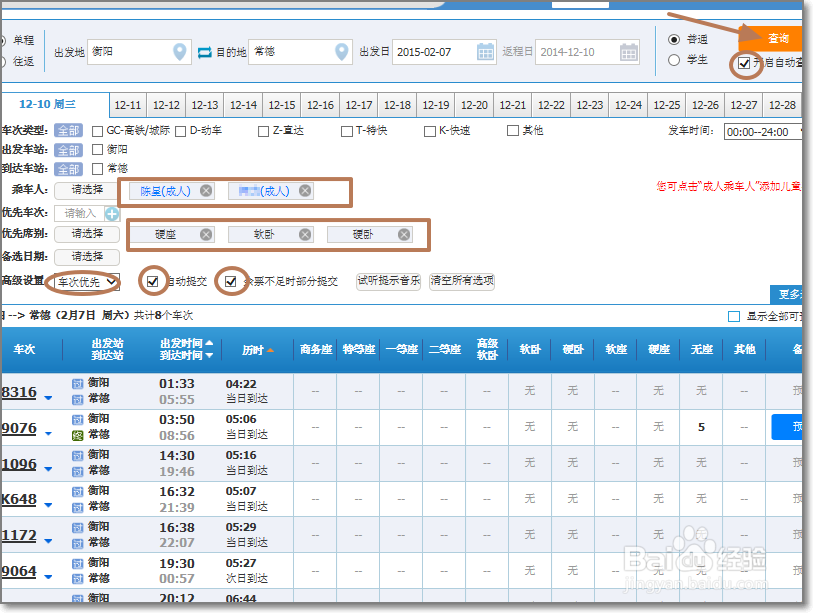813x613 pixels.
Task: Swap departure and destination stations
Action: click(205, 52)
